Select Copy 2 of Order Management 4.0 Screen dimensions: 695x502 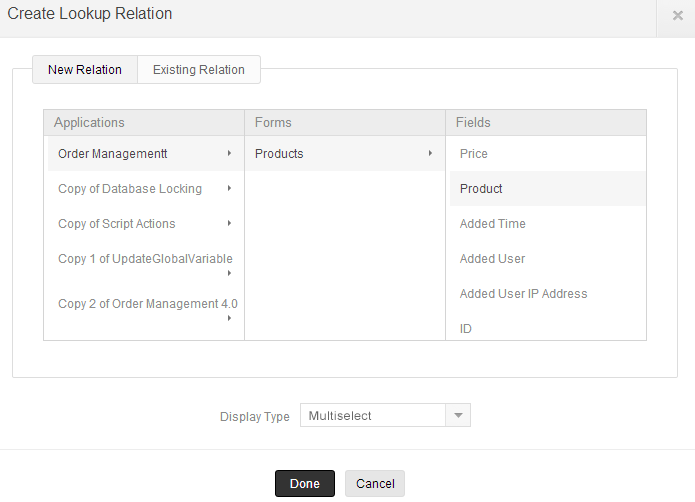coord(147,304)
